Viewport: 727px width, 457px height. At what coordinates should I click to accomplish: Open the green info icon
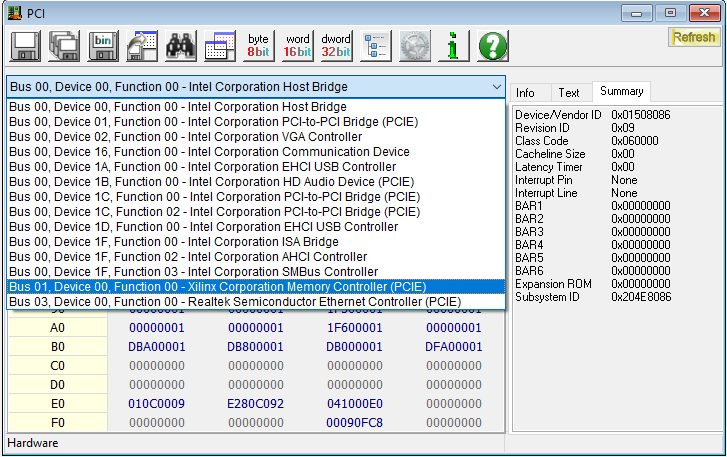(x=453, y=46)
